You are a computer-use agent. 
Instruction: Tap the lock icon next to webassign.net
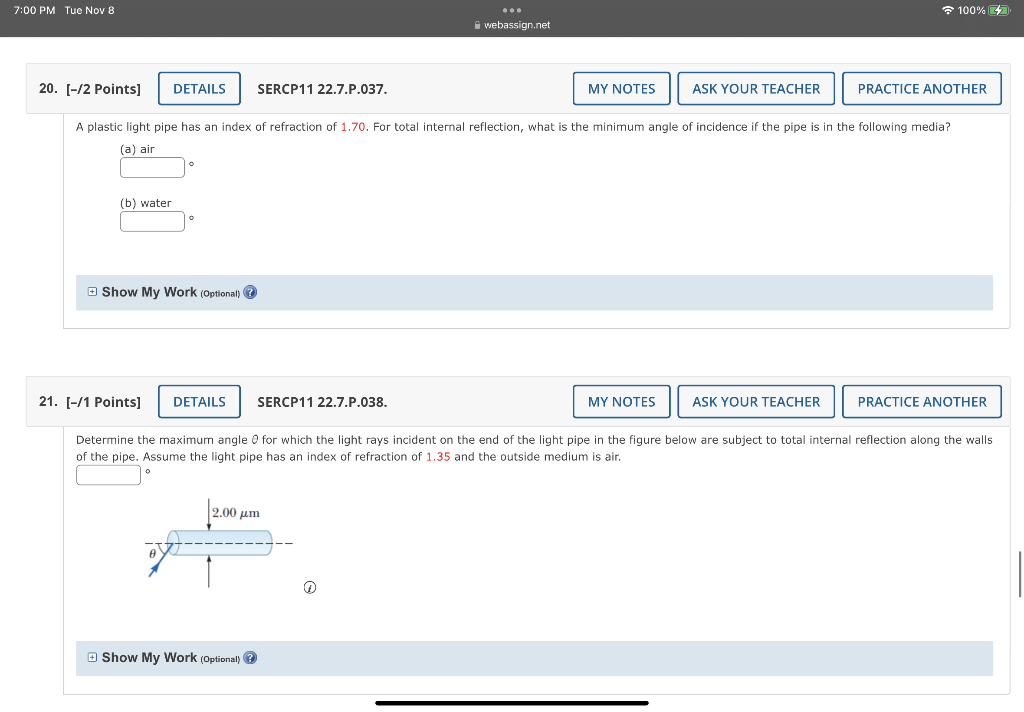click(x=477, y=25)
